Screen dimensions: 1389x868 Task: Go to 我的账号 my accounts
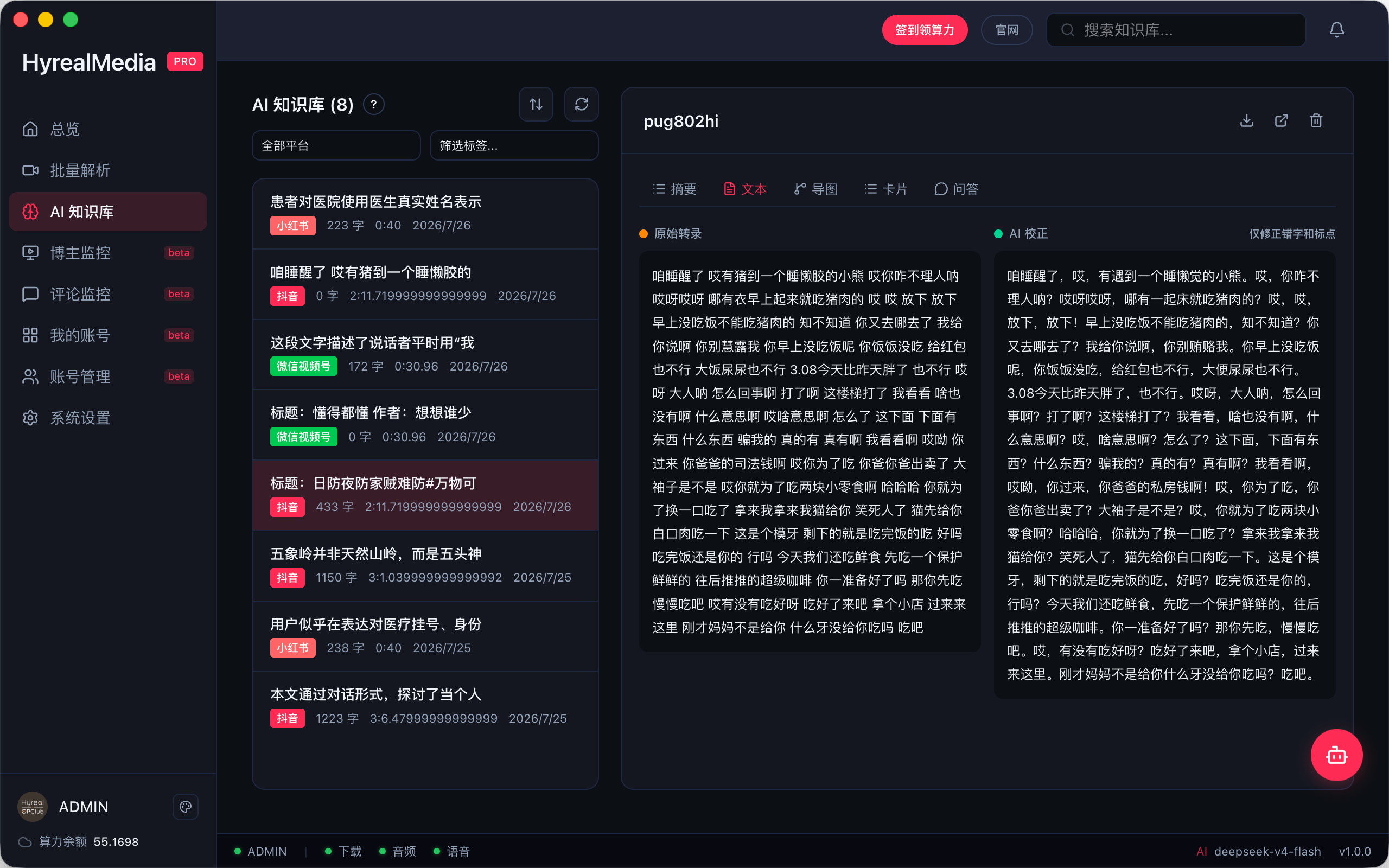(x=108, y=335)
